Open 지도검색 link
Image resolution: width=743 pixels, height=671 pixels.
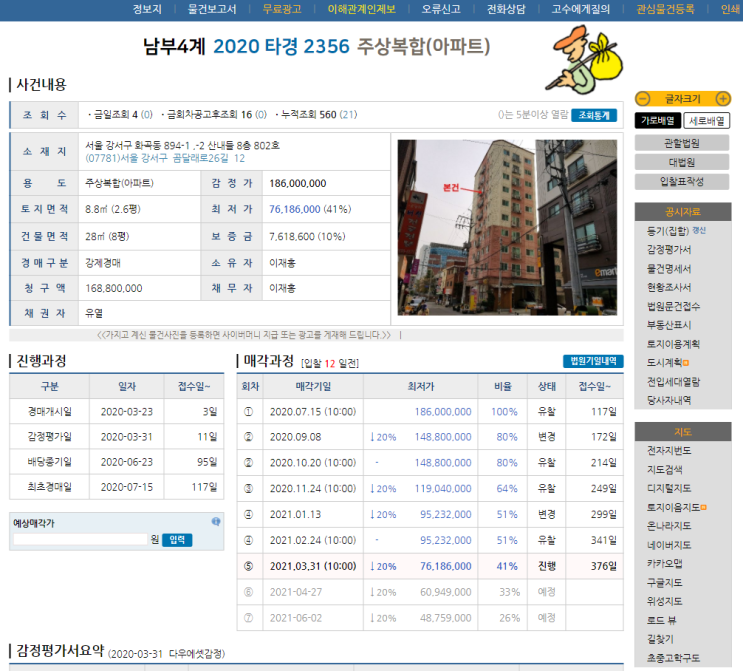[x=665, y=469]
